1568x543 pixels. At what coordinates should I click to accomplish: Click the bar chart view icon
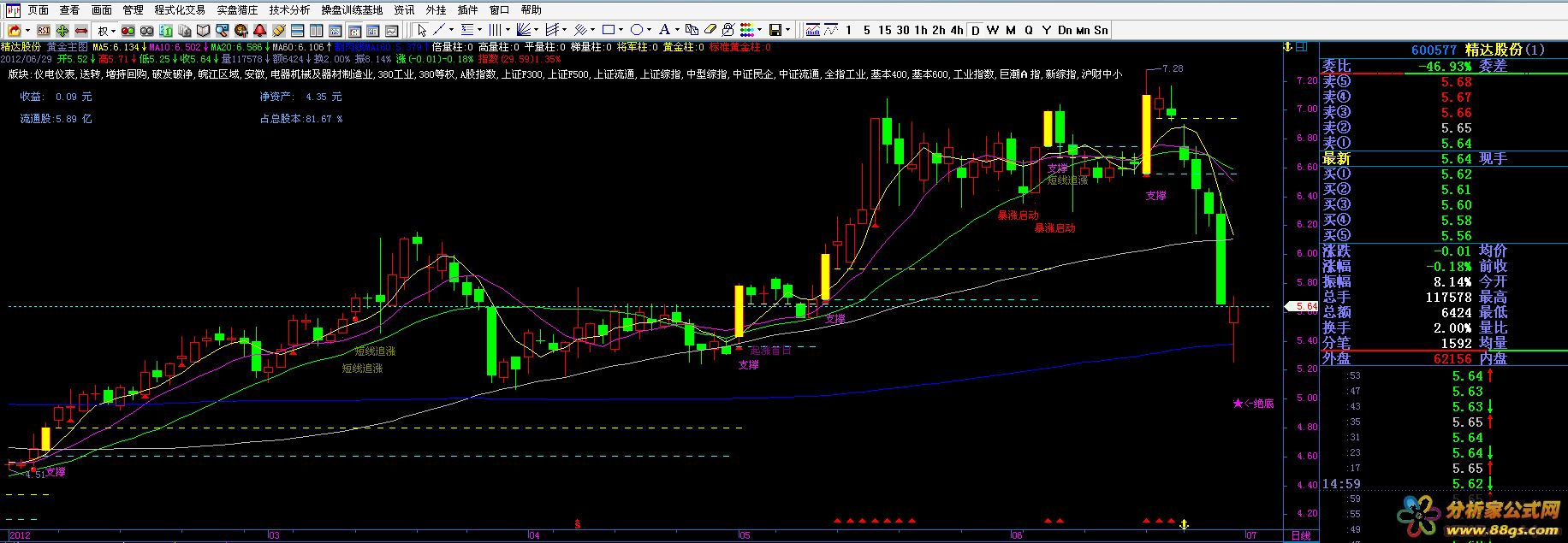[813, 30]
